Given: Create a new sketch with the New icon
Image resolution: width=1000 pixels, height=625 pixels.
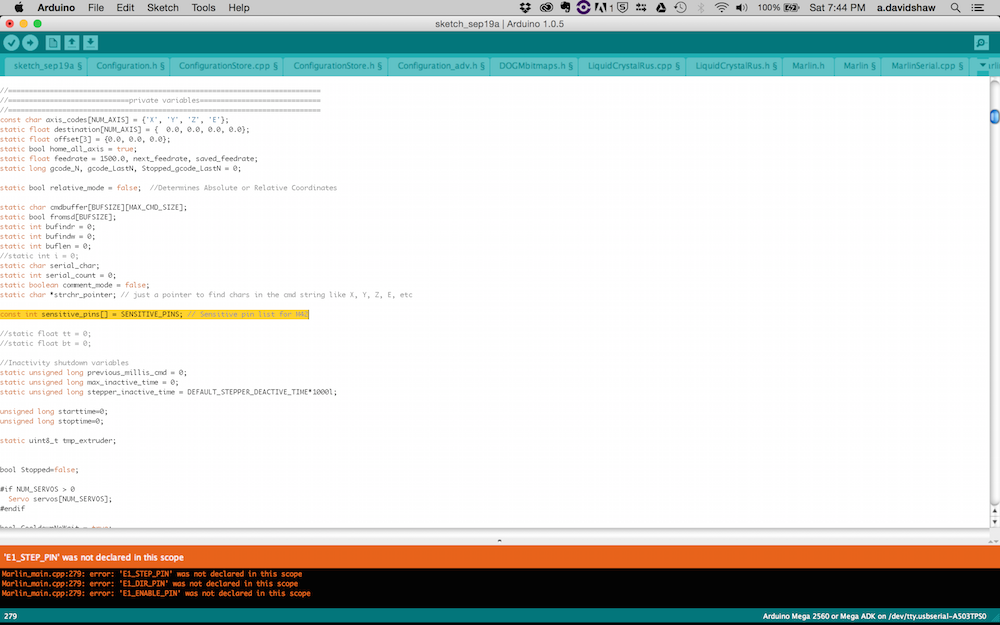Looking at the screenshot, I should click(53, 43).
